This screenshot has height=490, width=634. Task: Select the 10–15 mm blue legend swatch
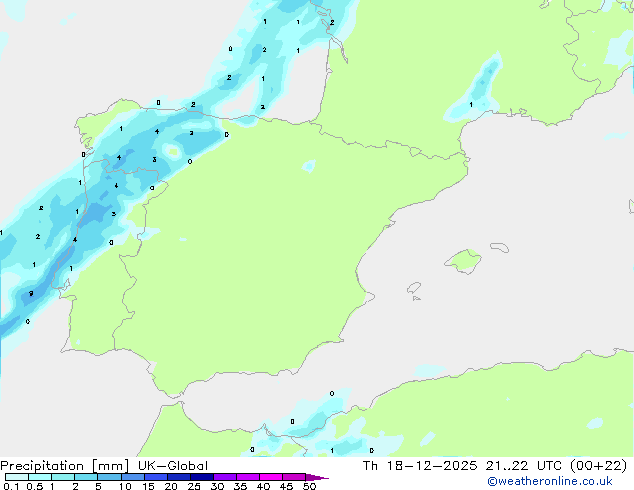pos(132,477)
